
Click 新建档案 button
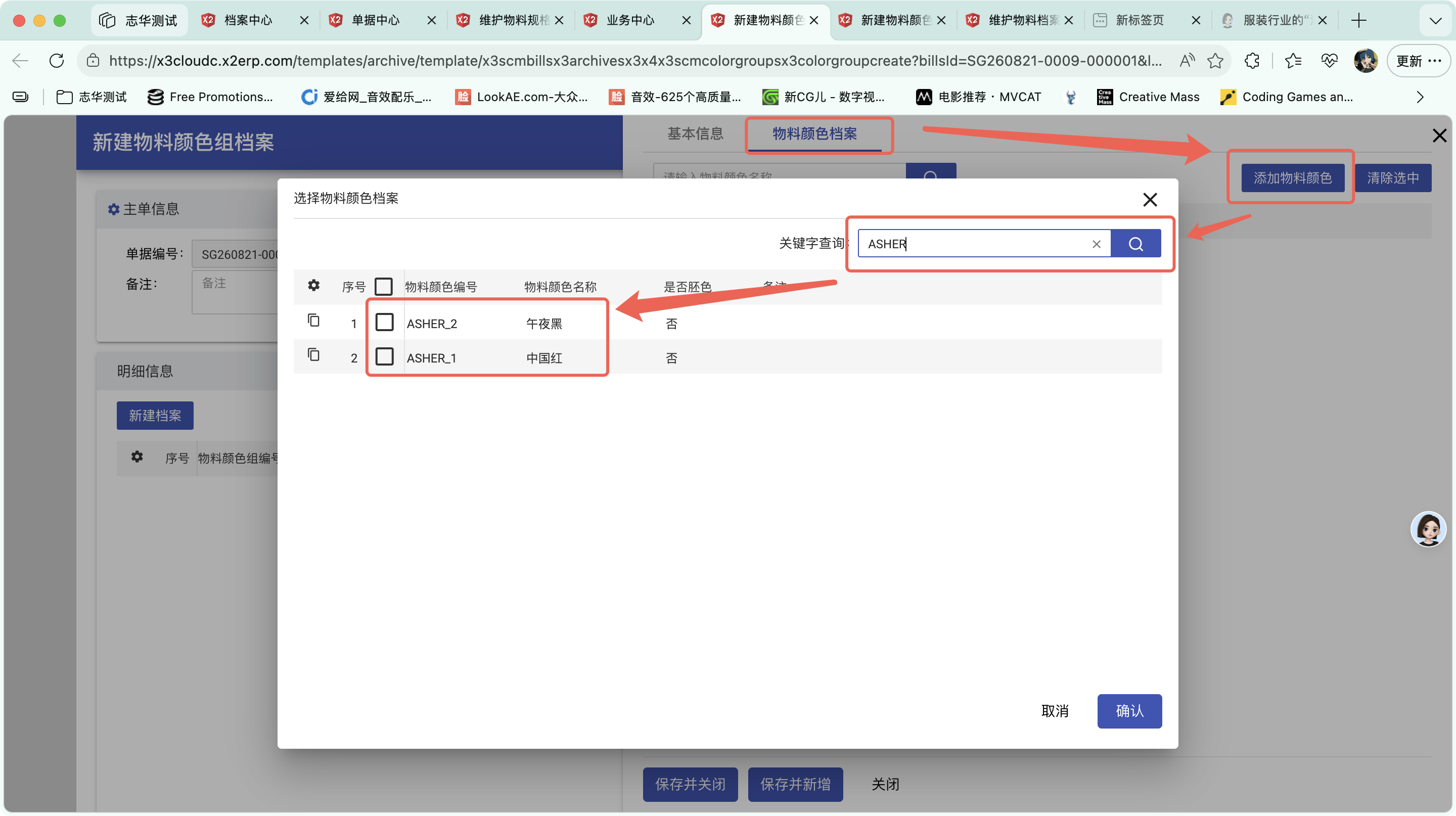click(155, 416)
